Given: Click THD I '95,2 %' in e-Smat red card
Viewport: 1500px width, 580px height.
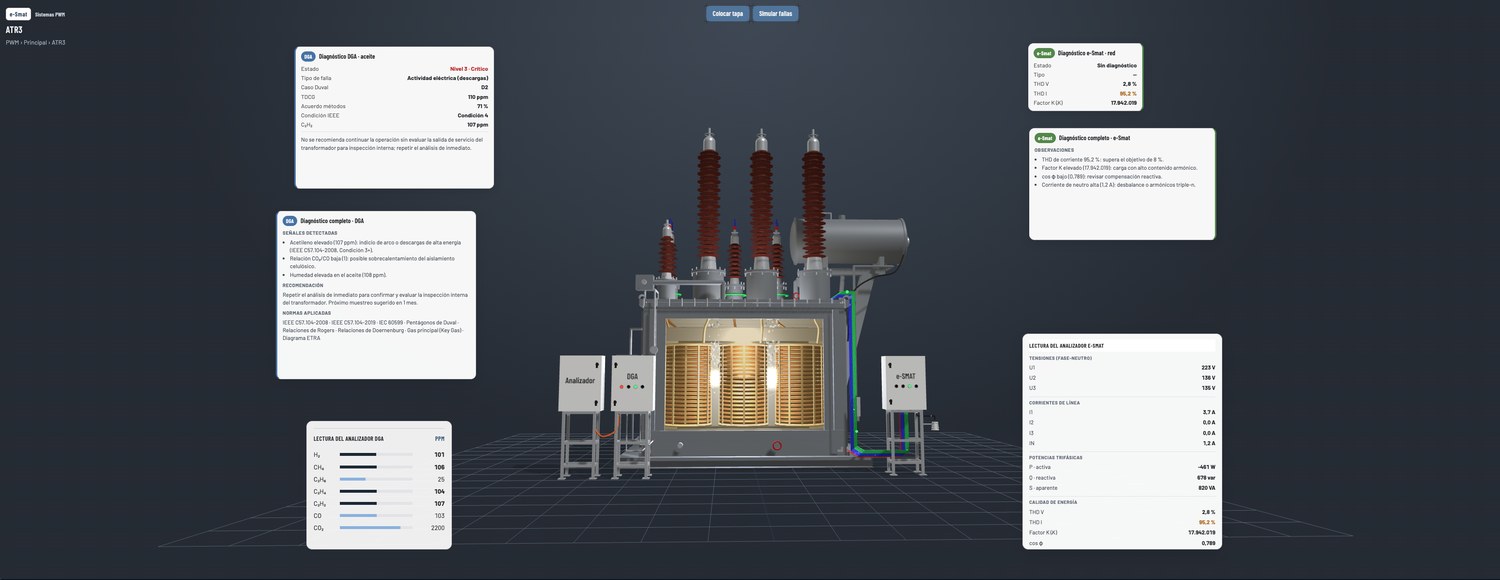Looking at the screenshot, I should [x=1128, y=93].
